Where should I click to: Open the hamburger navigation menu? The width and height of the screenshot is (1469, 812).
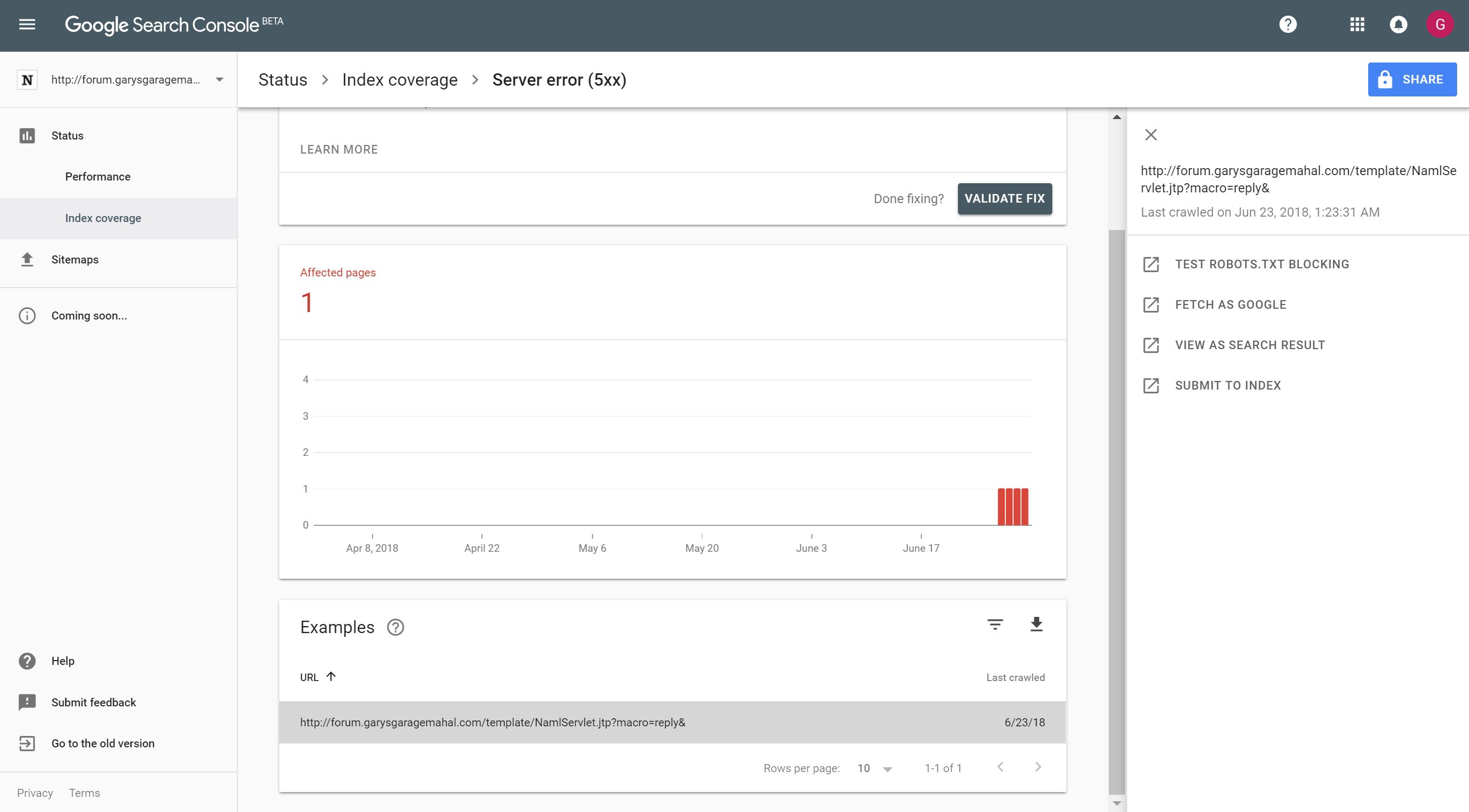pos(27,24)
